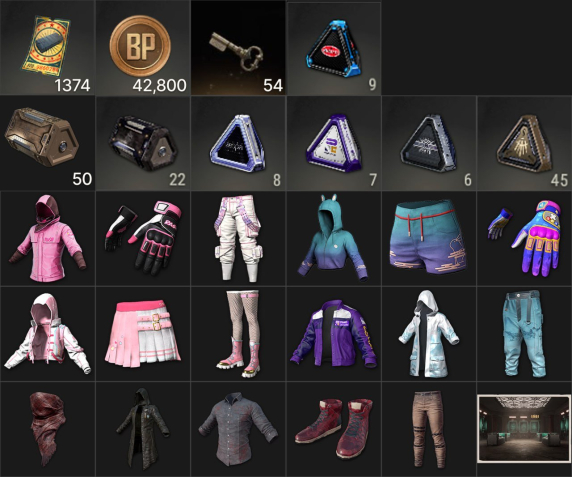
Task: Select the gold triangular crate with count 45
Action: (x=525, y=143)
